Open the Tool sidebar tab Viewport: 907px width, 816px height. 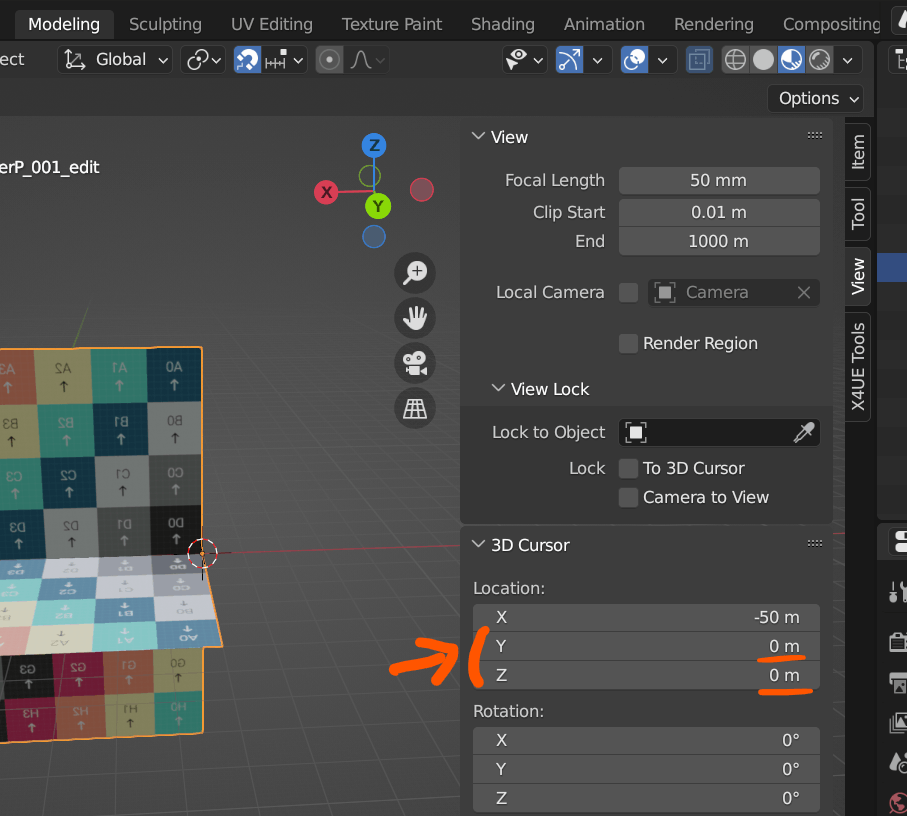click(x=858, y=214)
